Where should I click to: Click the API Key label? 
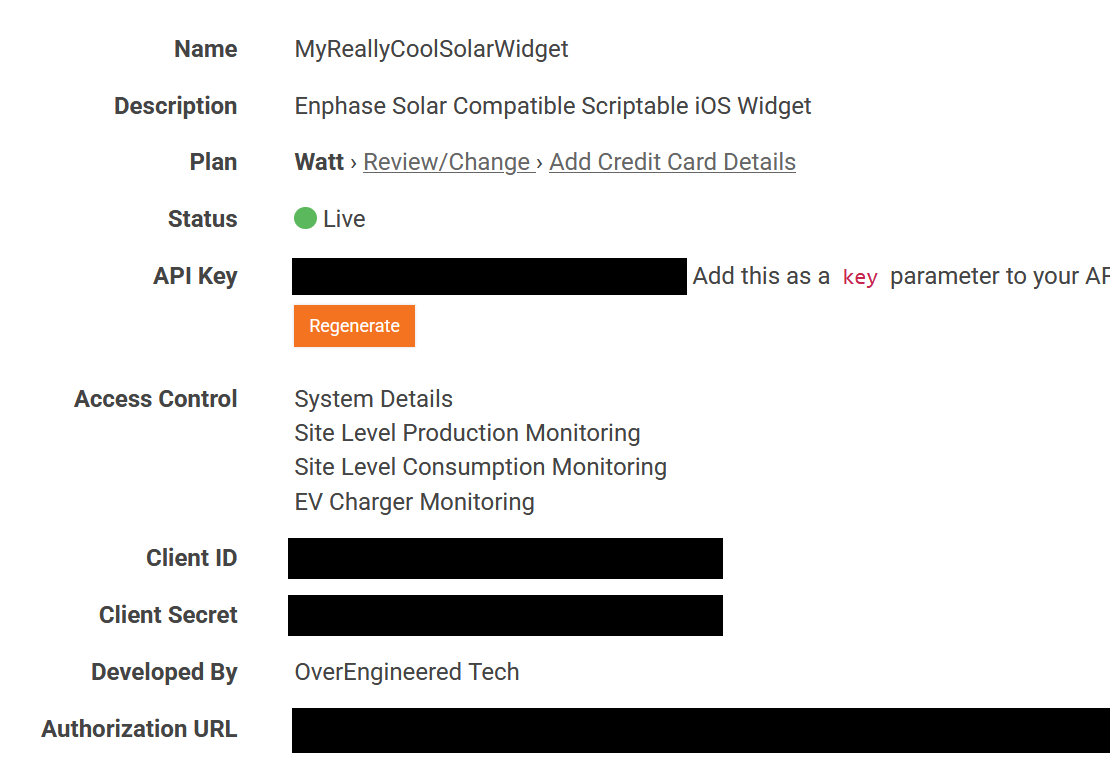(x=195, y=276)
